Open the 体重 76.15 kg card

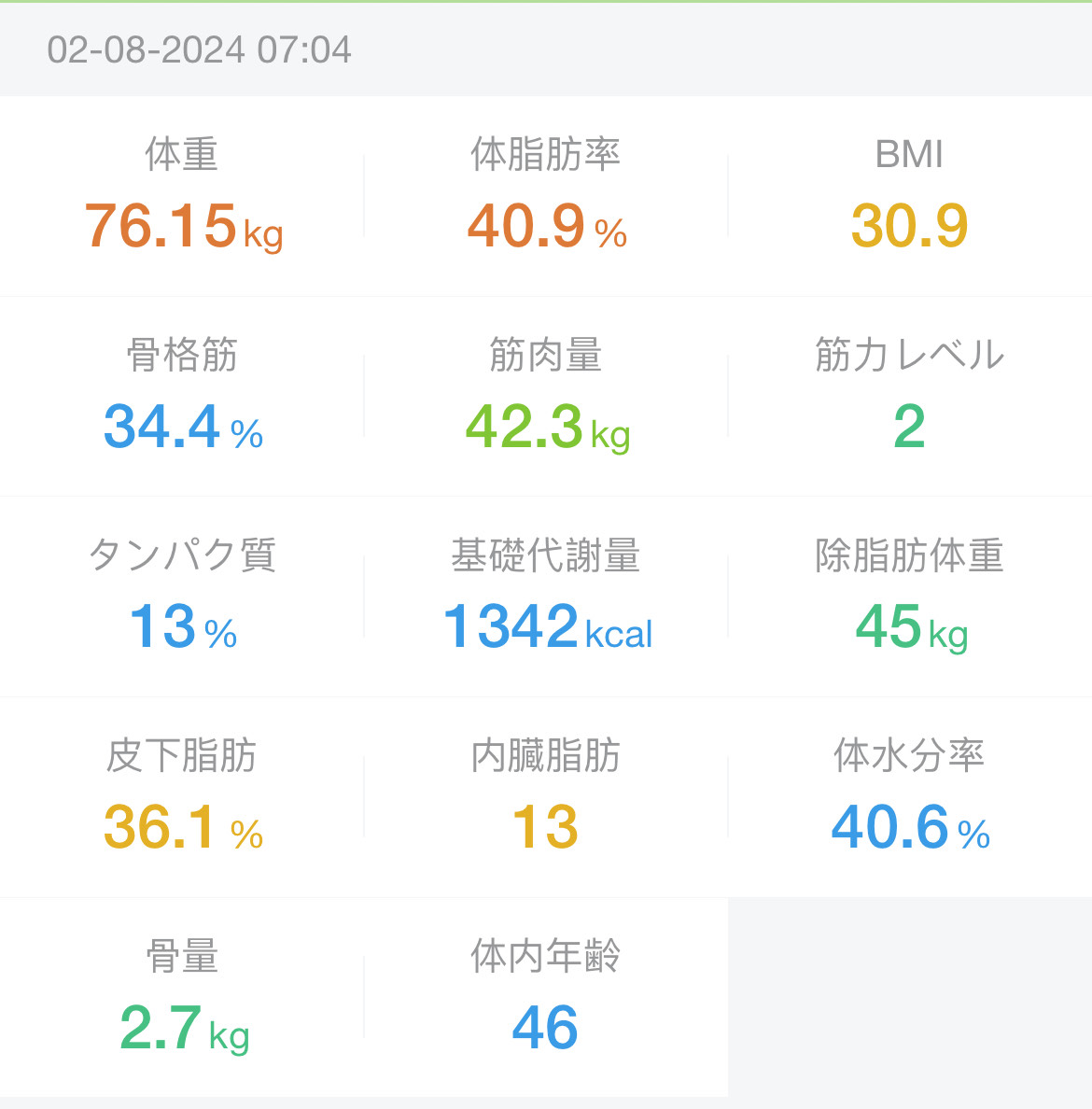pos(182,196)
